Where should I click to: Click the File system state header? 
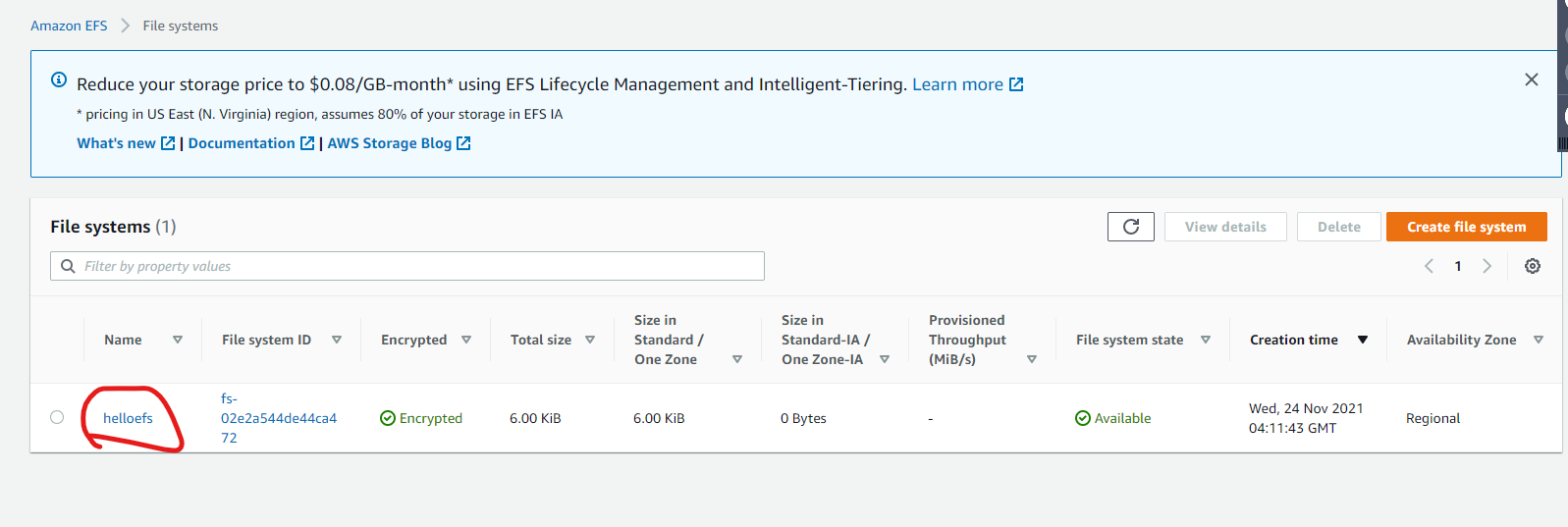click(x=1130, y=340)
